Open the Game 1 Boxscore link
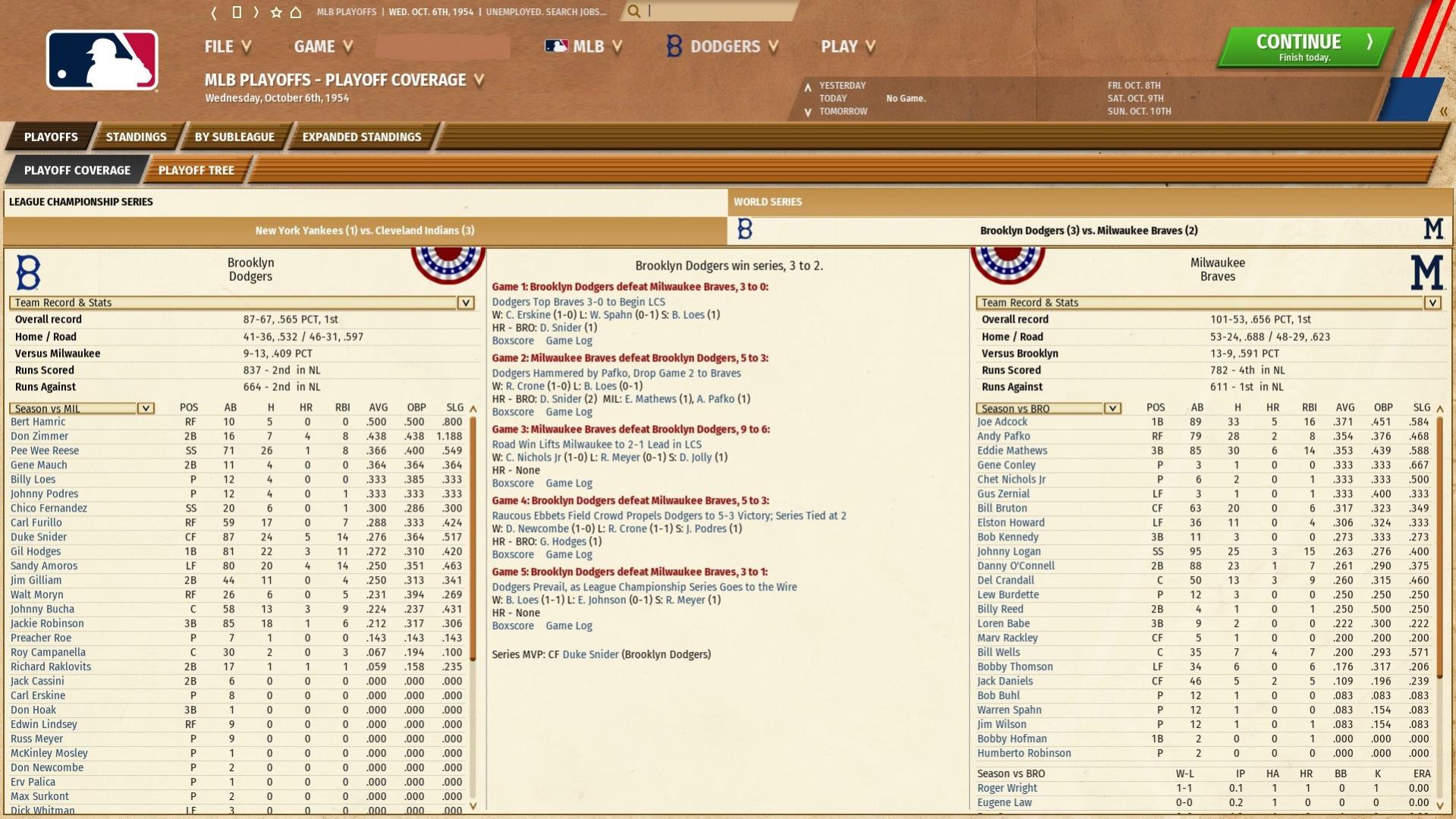 [513, 341]
